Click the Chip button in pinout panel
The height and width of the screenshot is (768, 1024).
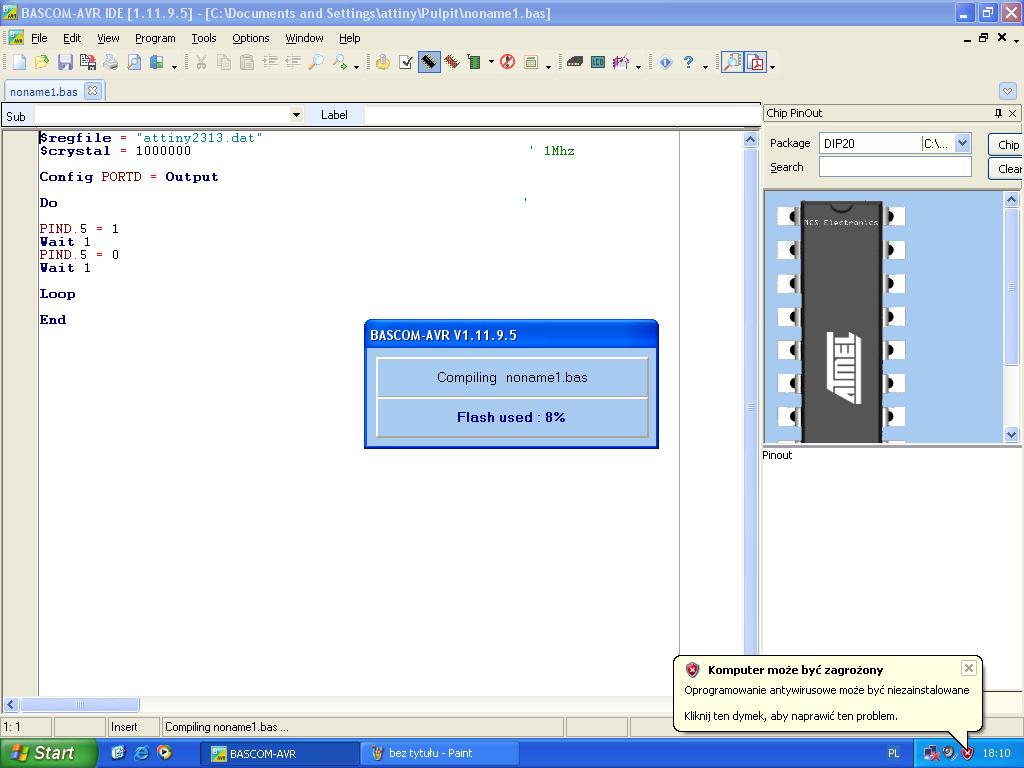pyautogui.click(x=1008, y=144)
